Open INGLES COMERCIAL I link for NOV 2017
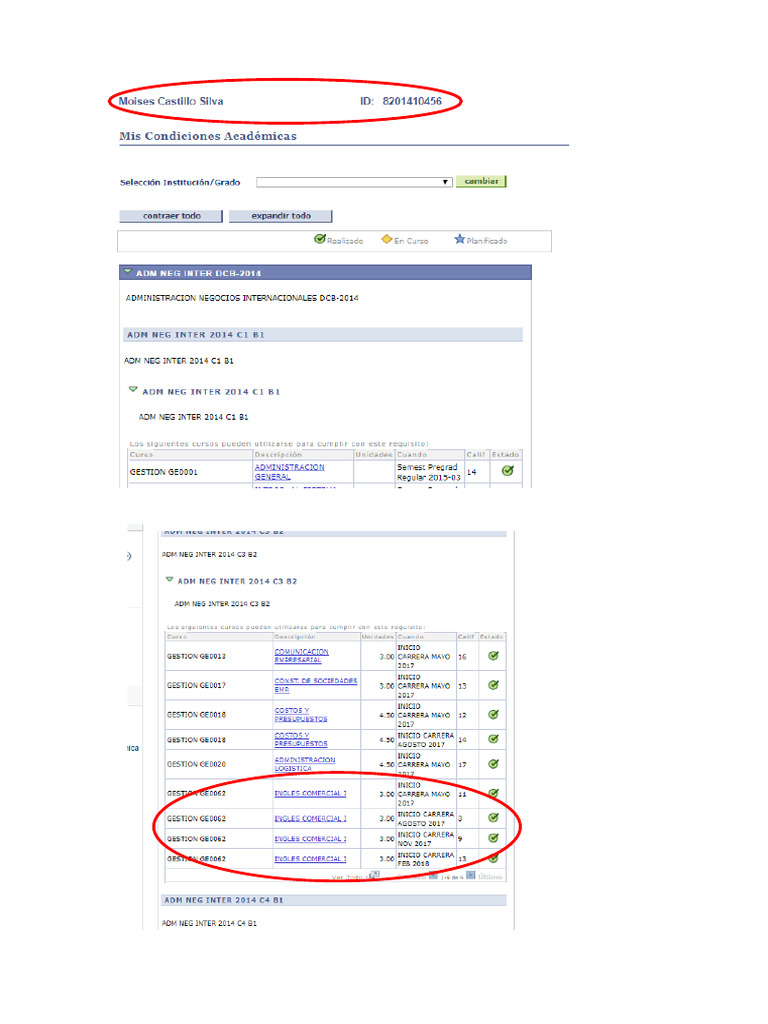The height and width of the screenshot is (1024, 768). coord(310,839)
